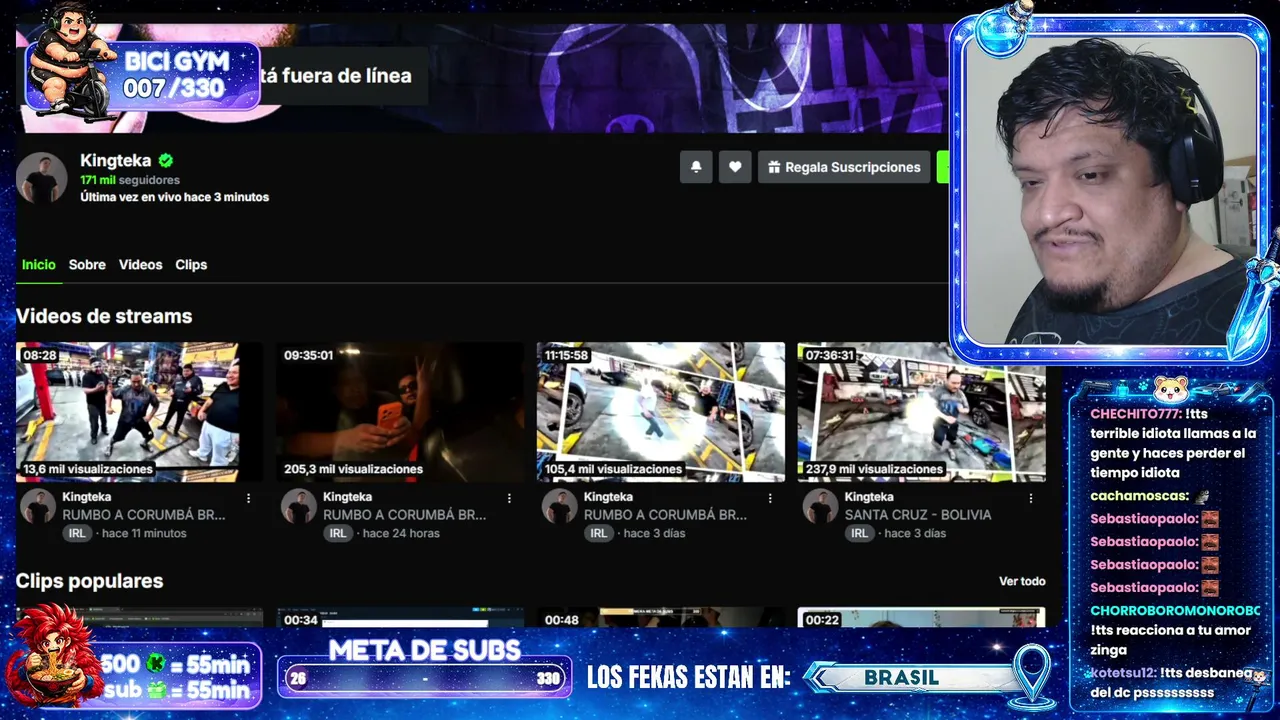
Task: Switch to the Inicio tab
Action: (39, 265)
